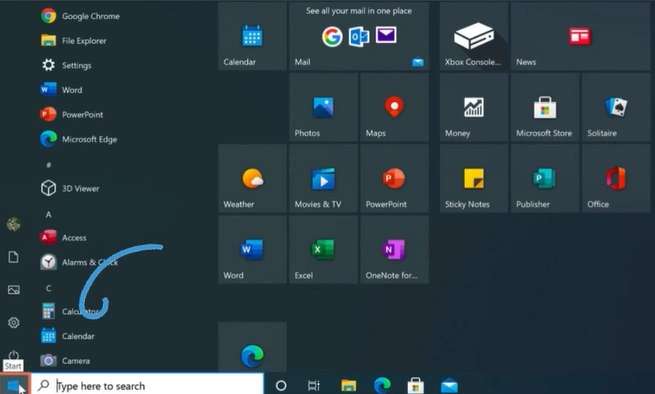Open the user account avatar
This screenshot has height=394, width=655.
(13, 224)
